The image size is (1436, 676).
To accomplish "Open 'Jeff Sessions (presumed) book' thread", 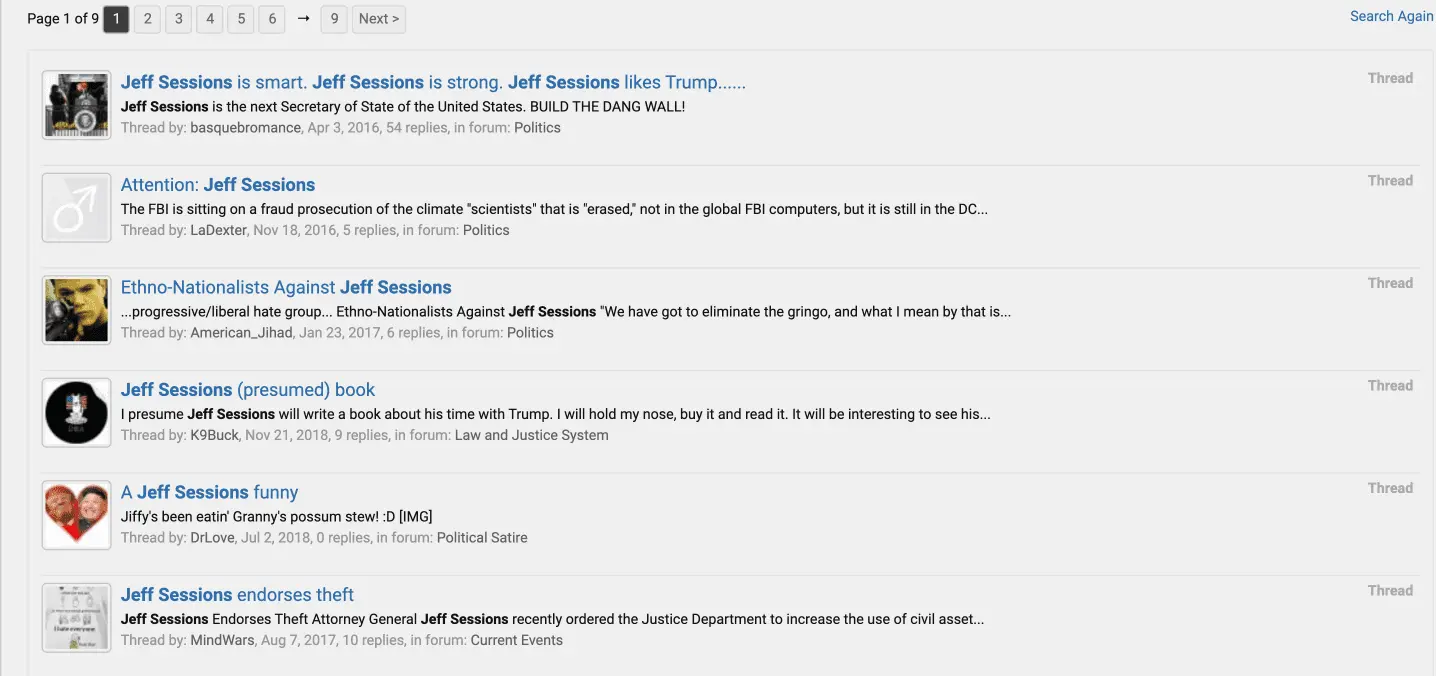I will pos(248,390).
